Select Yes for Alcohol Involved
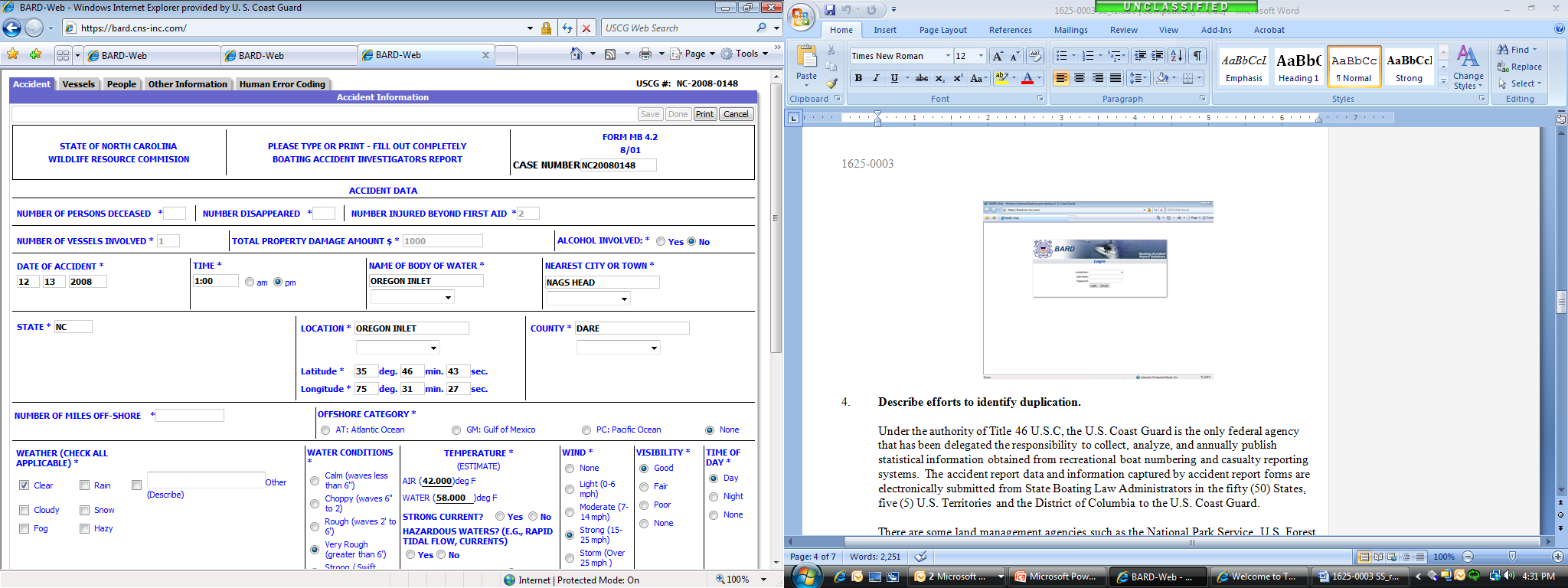1568x588 pixels. [661, 241]
